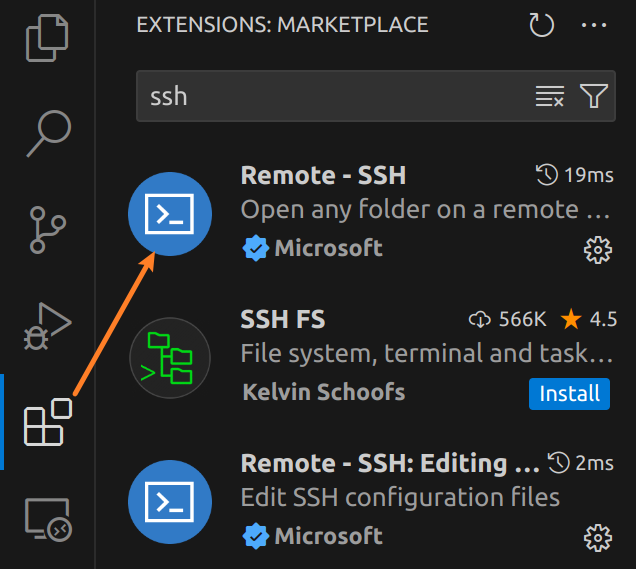Open the extensions filter dropdown
This screenshot has height=569, width=636.
click(594, 96)
